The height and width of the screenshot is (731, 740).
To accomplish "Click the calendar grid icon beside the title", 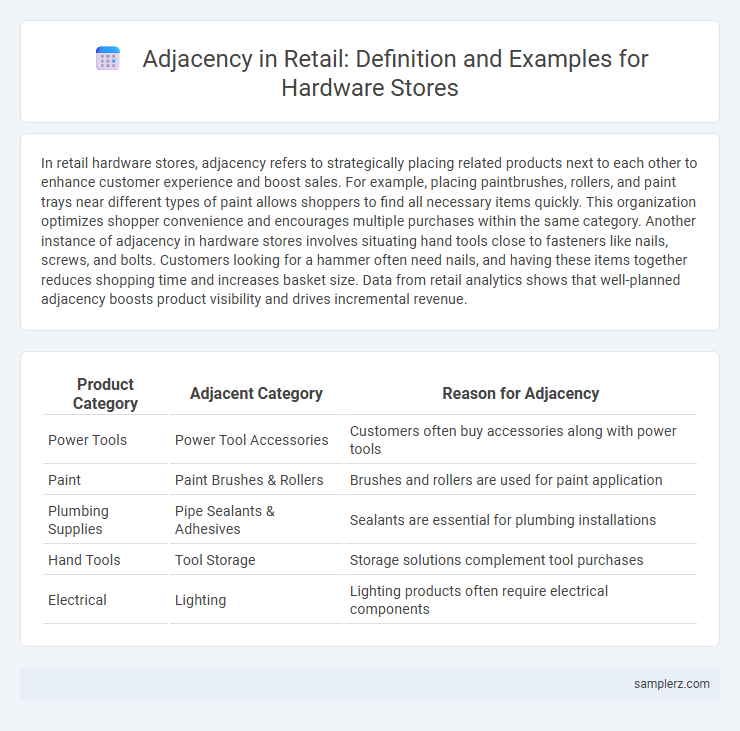I will click(108, 59).
